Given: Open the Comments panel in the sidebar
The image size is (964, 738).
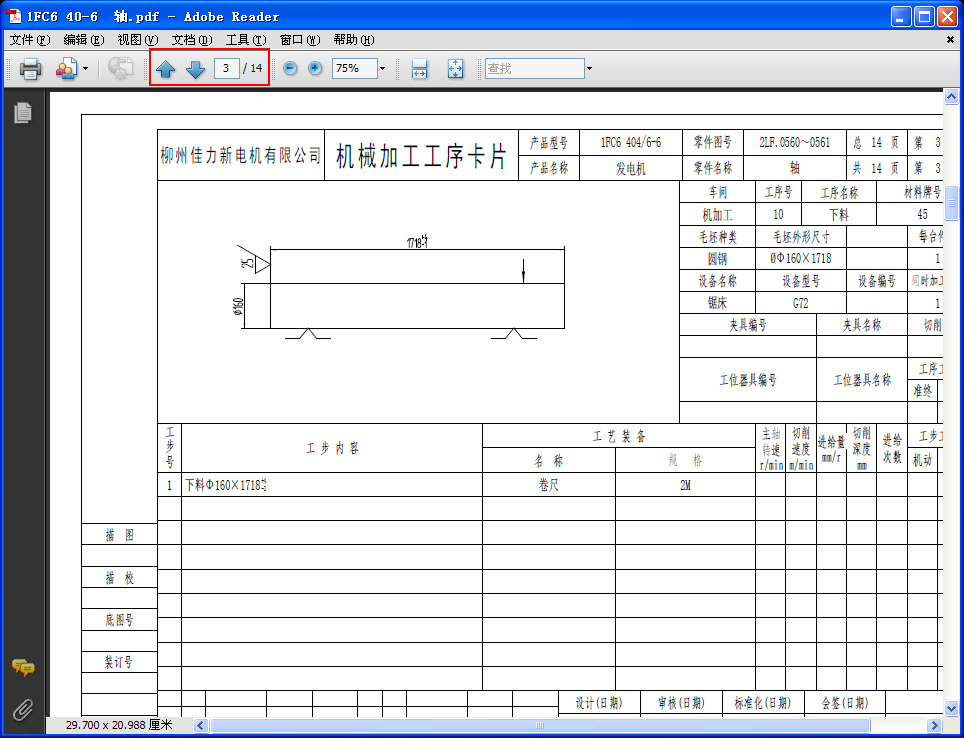Looking at the screenshot, I should (23, 667).
